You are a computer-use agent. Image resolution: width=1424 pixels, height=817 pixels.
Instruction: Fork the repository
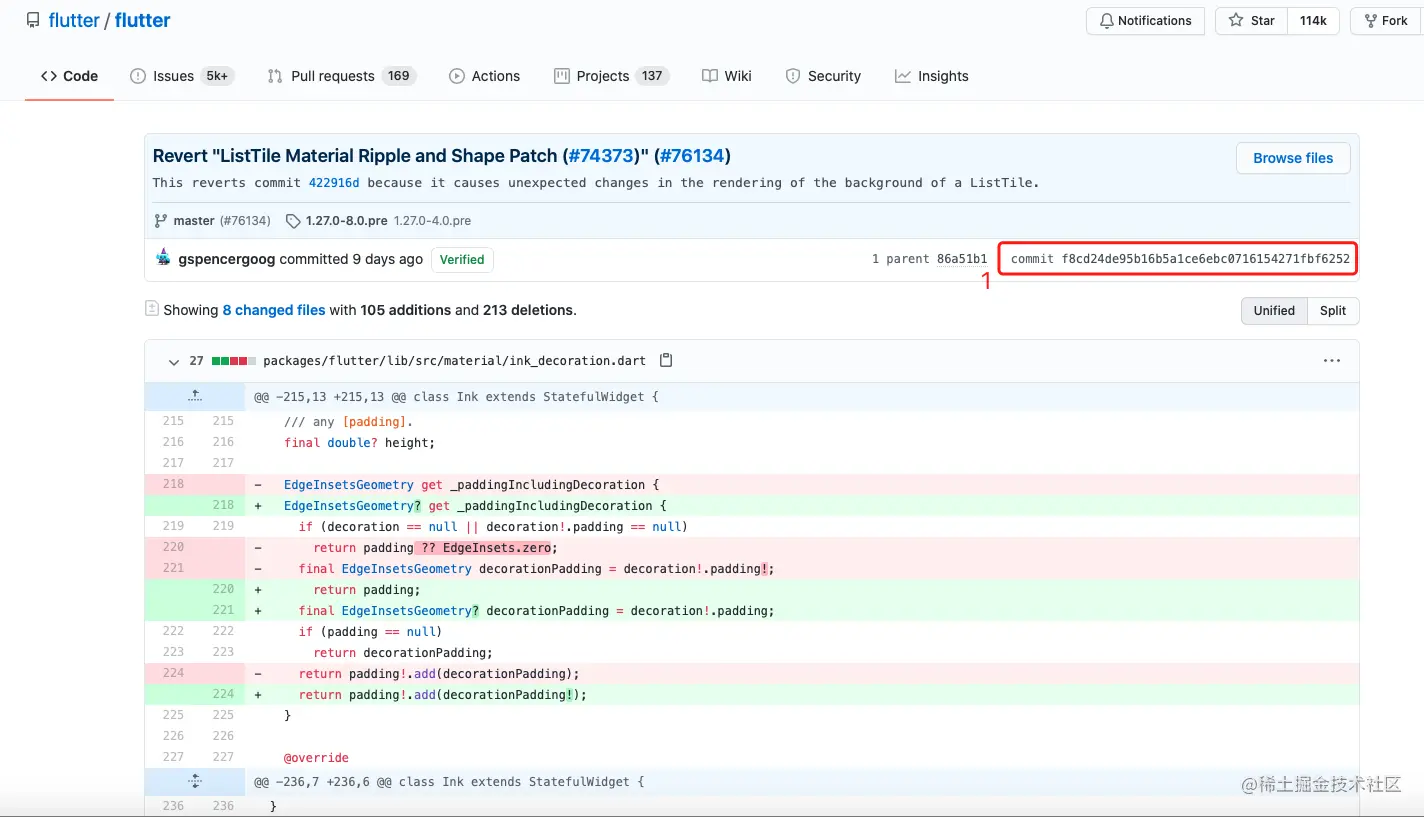point(1387,21)
